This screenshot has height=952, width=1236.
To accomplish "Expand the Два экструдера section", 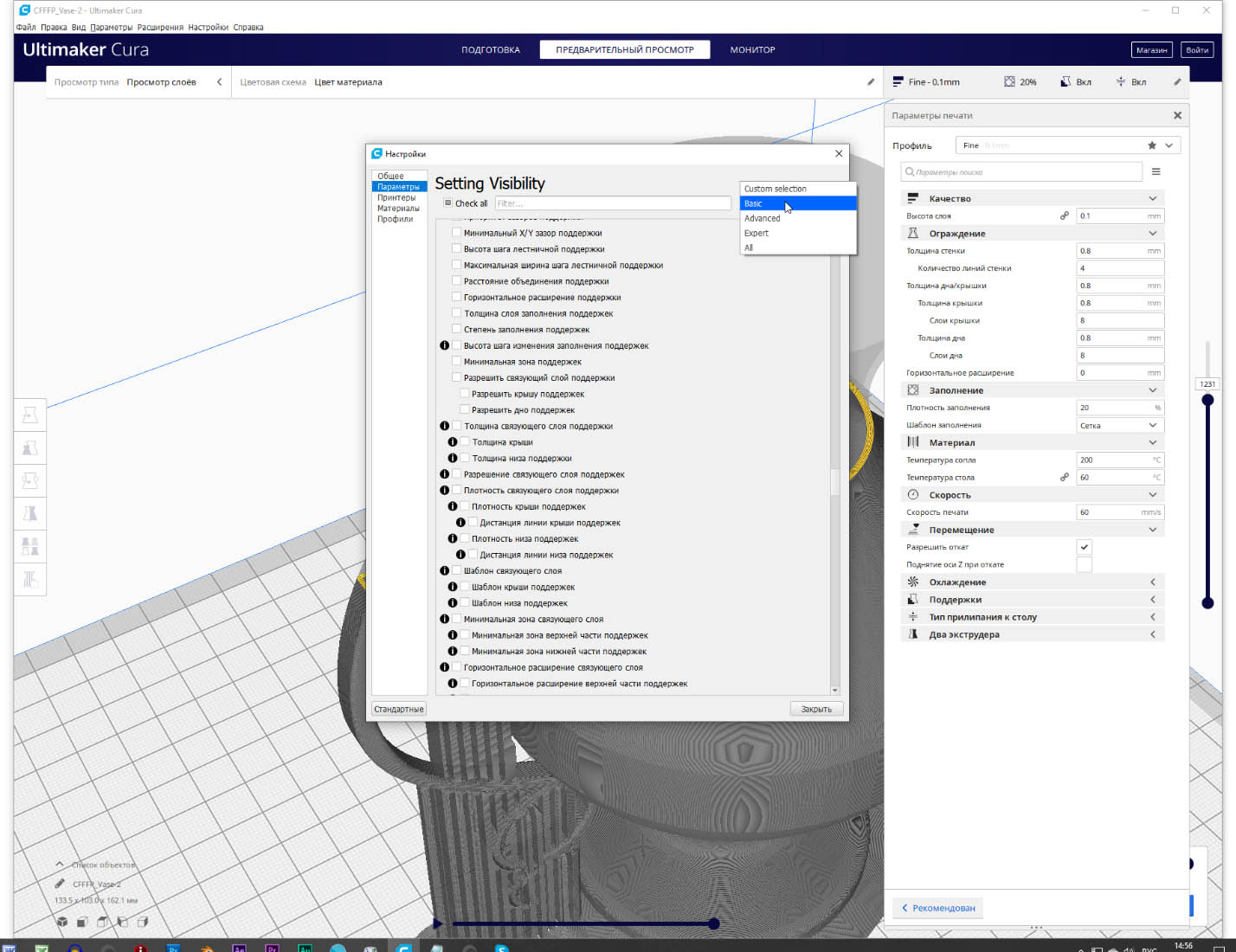I will [1033, 634].
